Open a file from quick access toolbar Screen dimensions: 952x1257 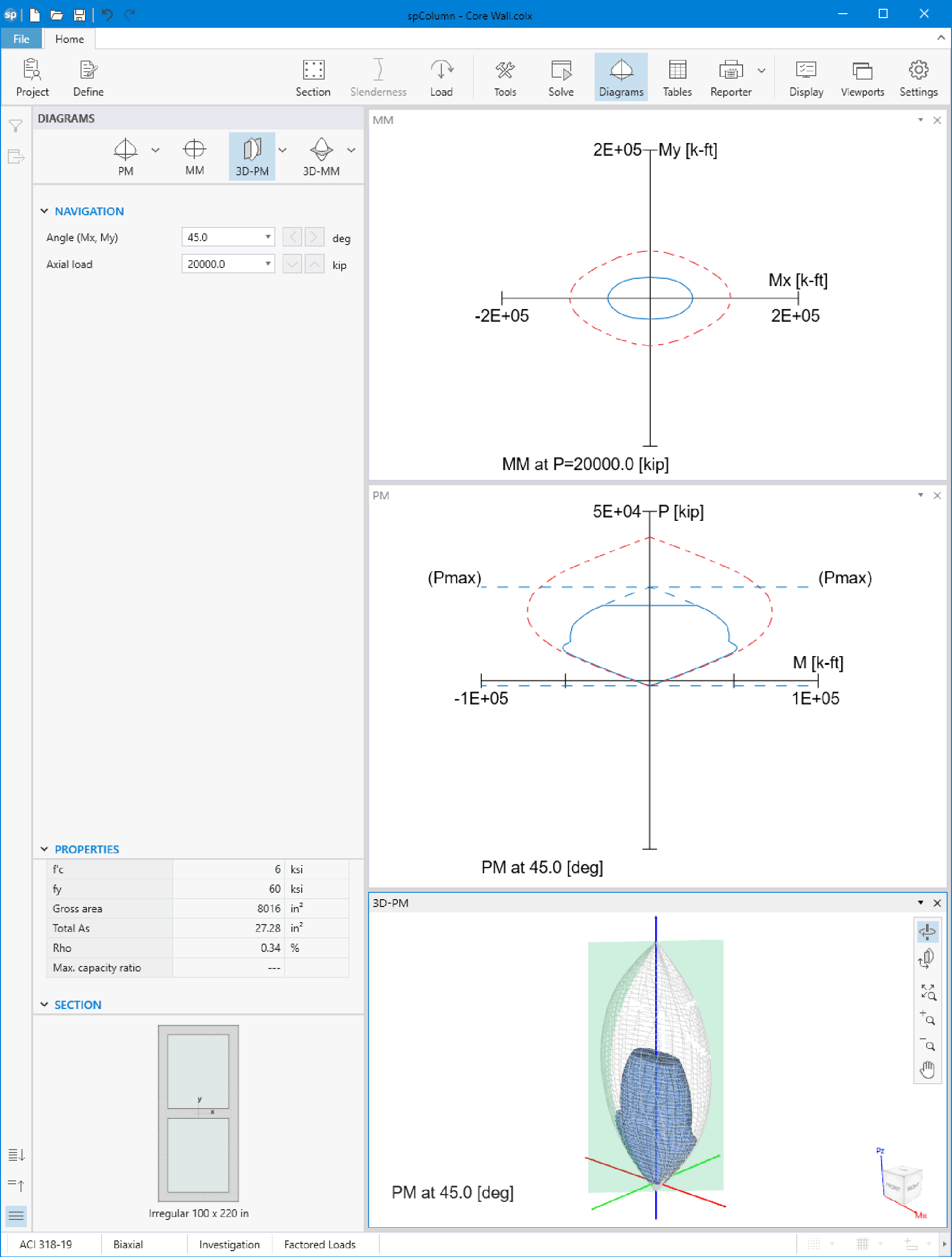57,15
